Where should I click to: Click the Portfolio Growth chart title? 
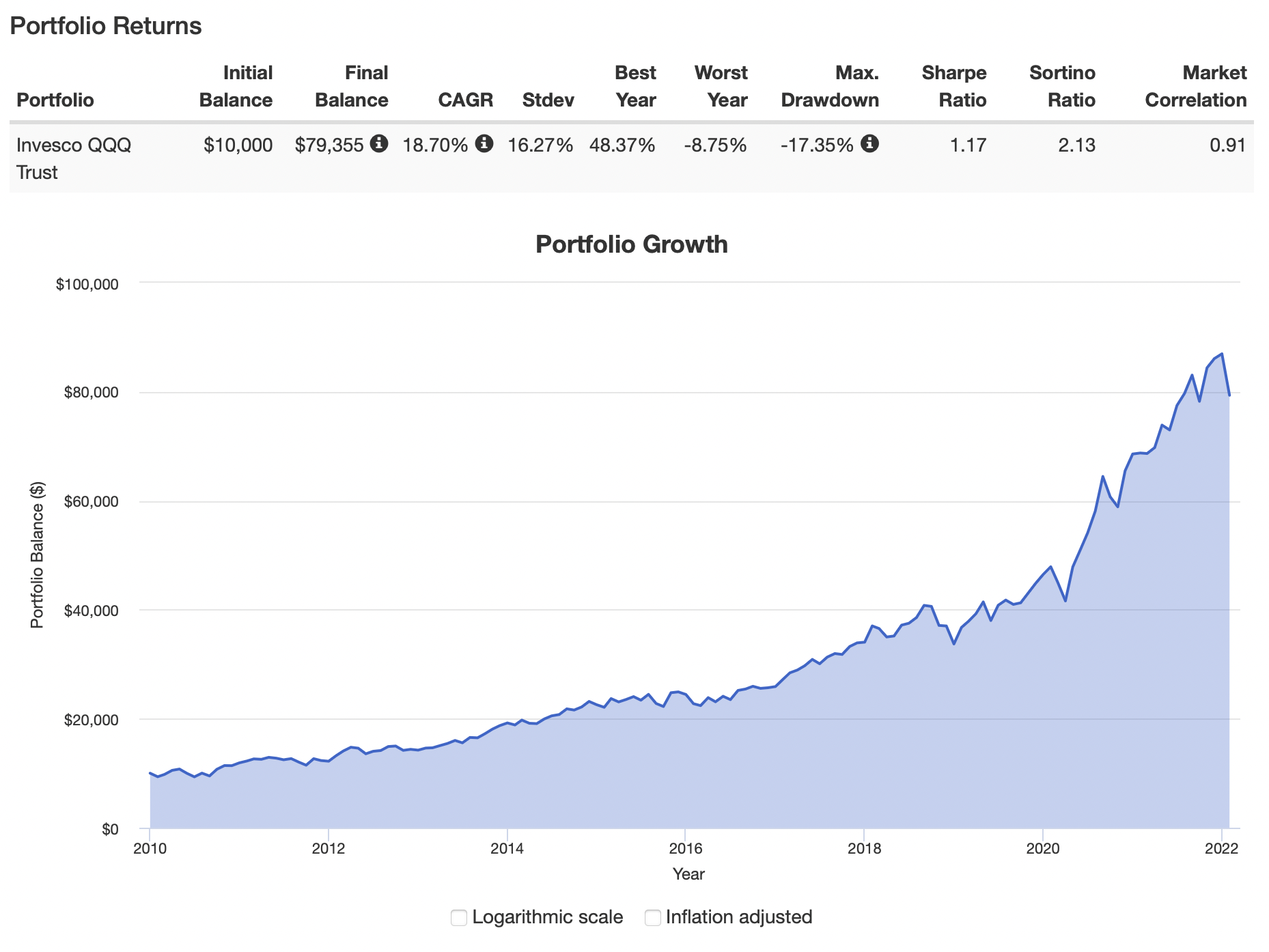(x=632, y=244)
